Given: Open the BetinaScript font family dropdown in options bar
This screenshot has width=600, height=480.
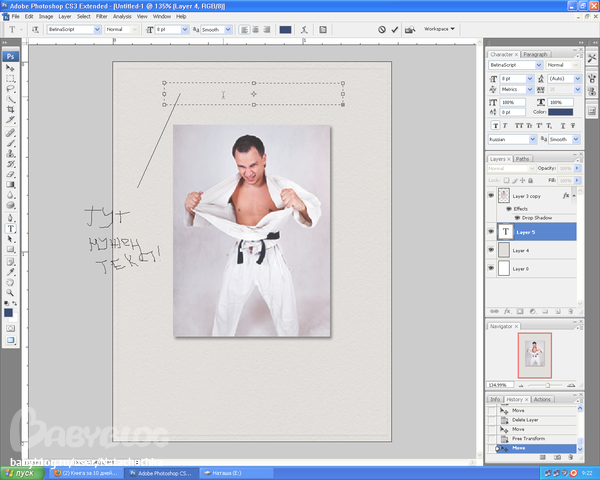Looking at the screenshot, I should (98, 30).
